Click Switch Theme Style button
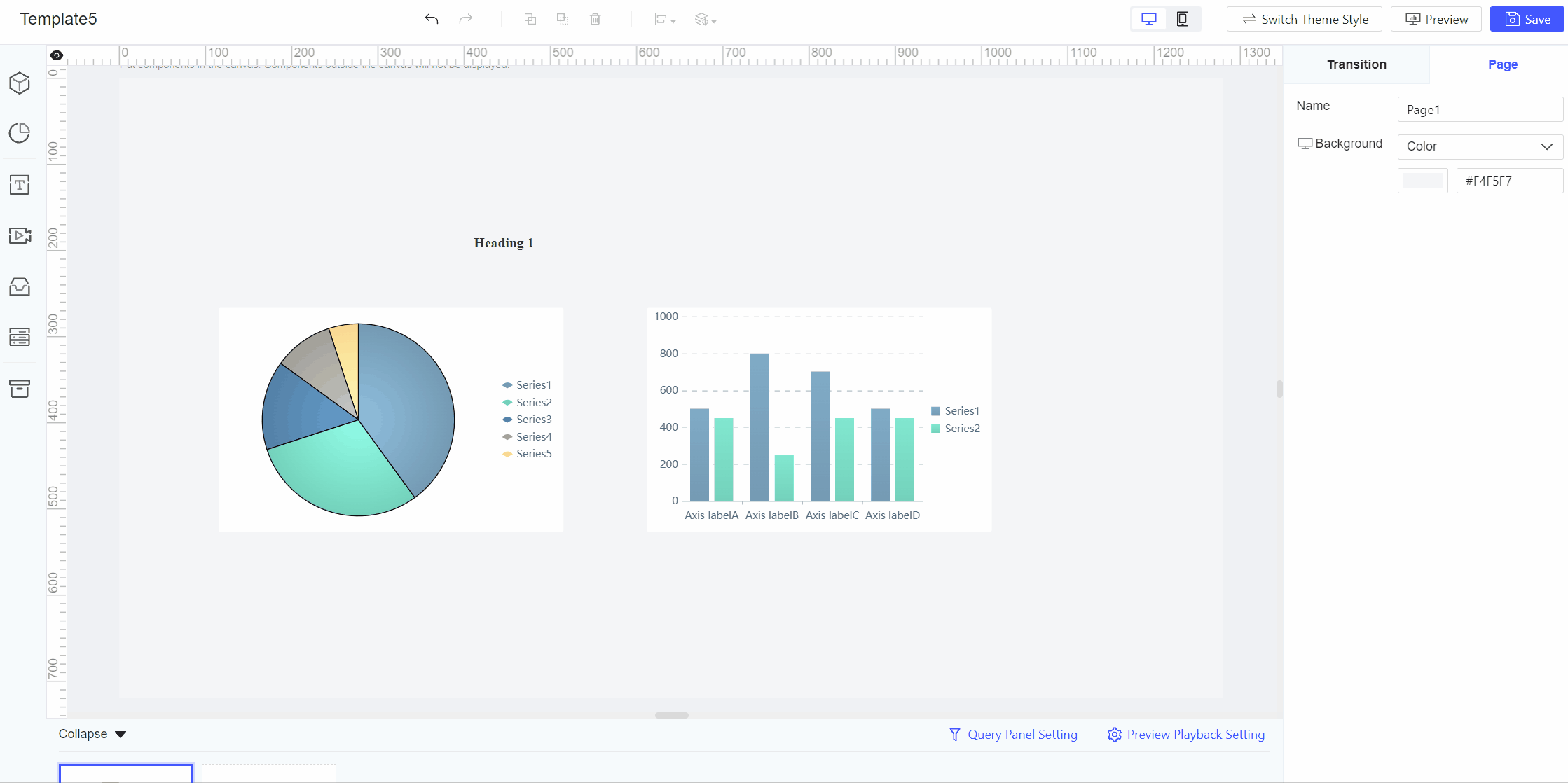 (1305, 19)
